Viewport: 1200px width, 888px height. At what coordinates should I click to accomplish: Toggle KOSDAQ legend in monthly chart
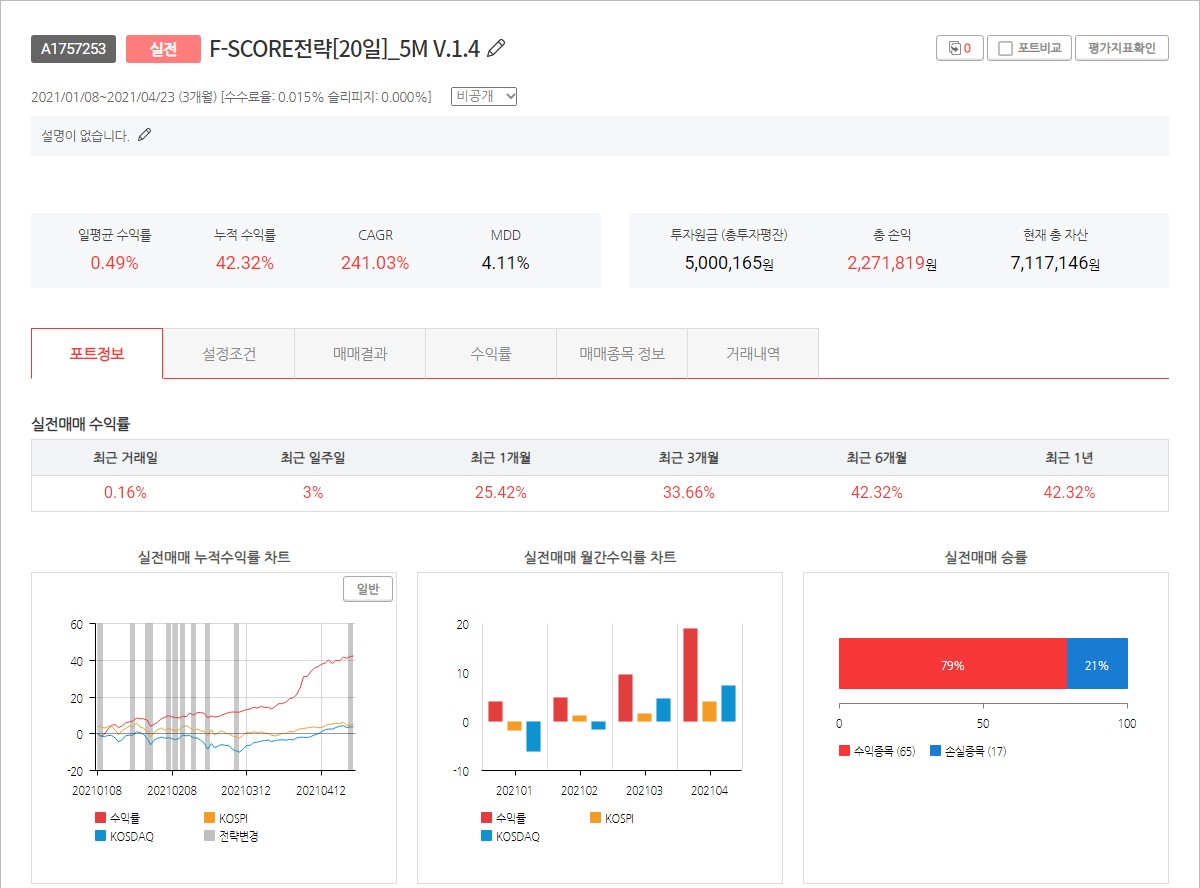(x=510, y=836)
